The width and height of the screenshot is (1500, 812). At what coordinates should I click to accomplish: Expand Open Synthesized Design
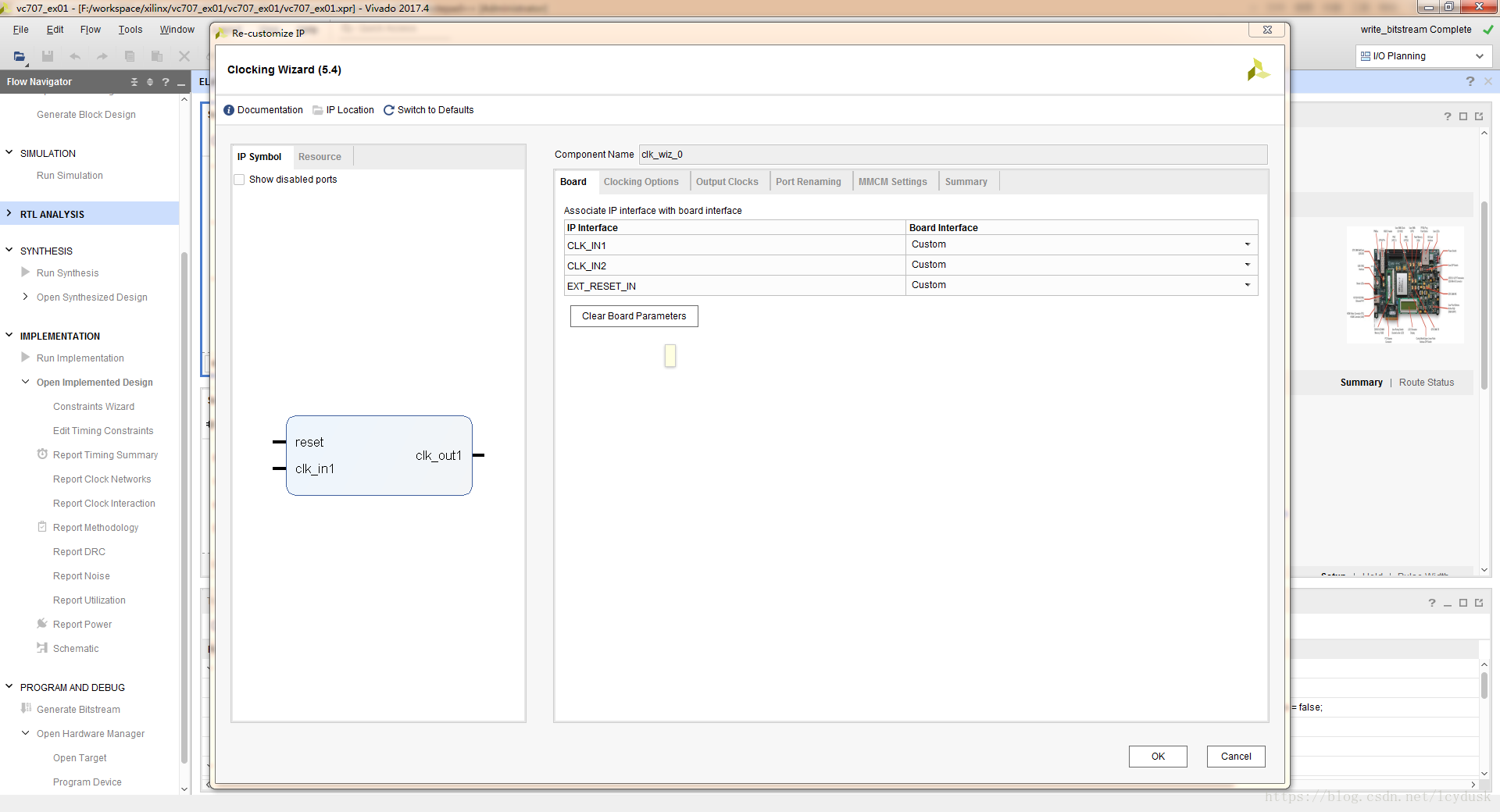(26, 297)
